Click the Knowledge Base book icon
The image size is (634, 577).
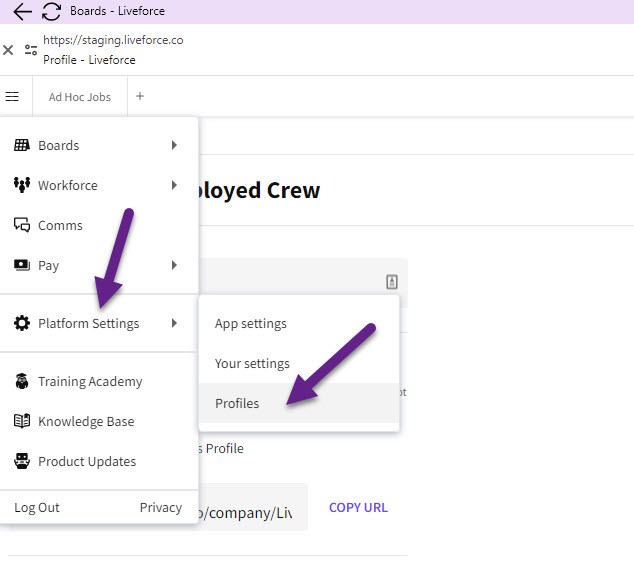(x=21, y=421)
